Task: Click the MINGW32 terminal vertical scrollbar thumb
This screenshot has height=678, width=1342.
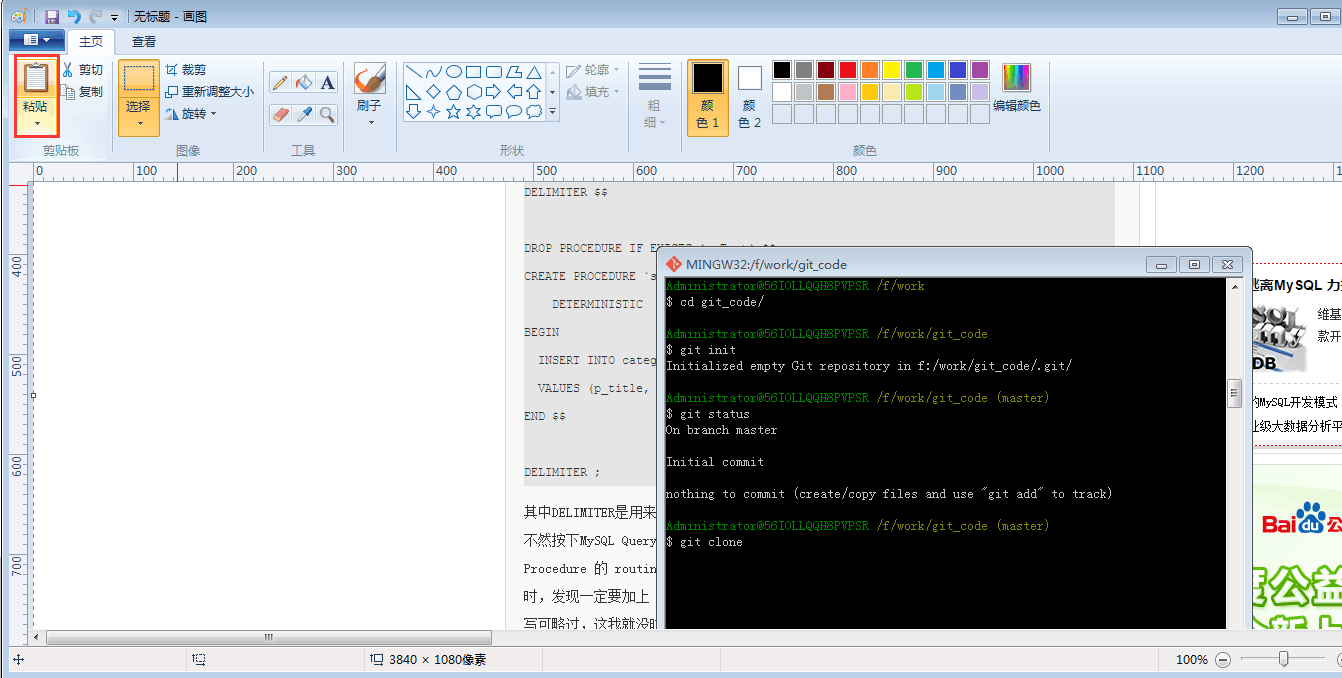Action: (1234, 393)
